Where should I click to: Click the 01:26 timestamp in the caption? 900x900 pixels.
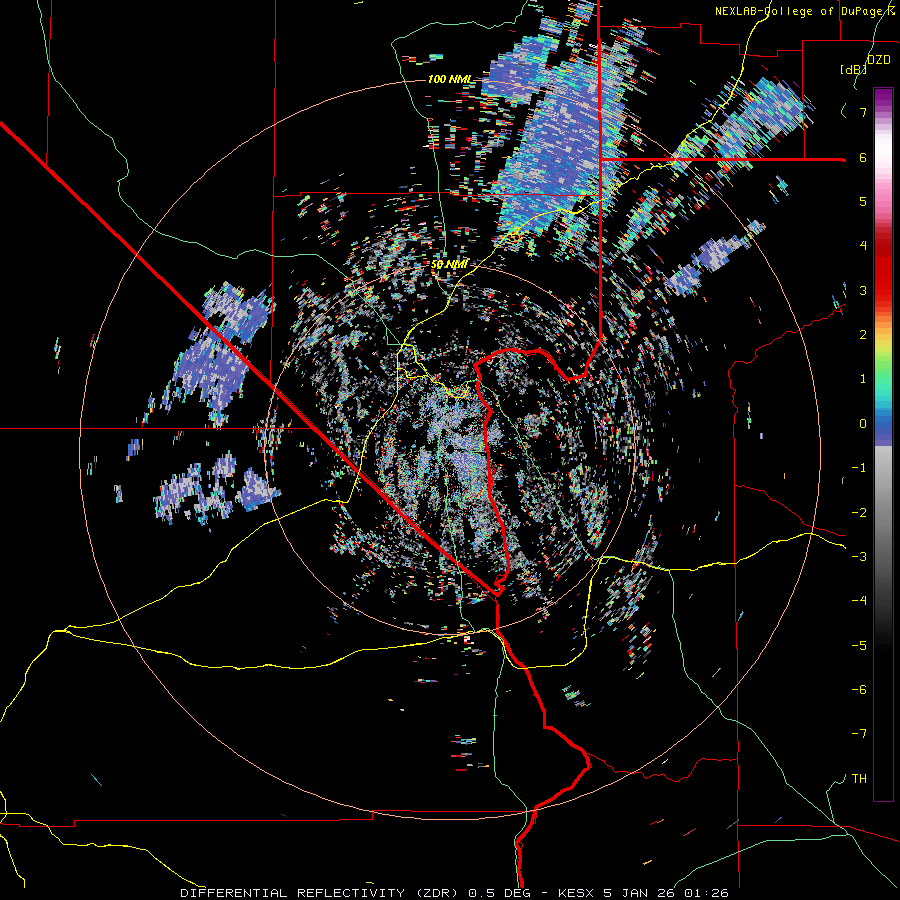(707, 893)
